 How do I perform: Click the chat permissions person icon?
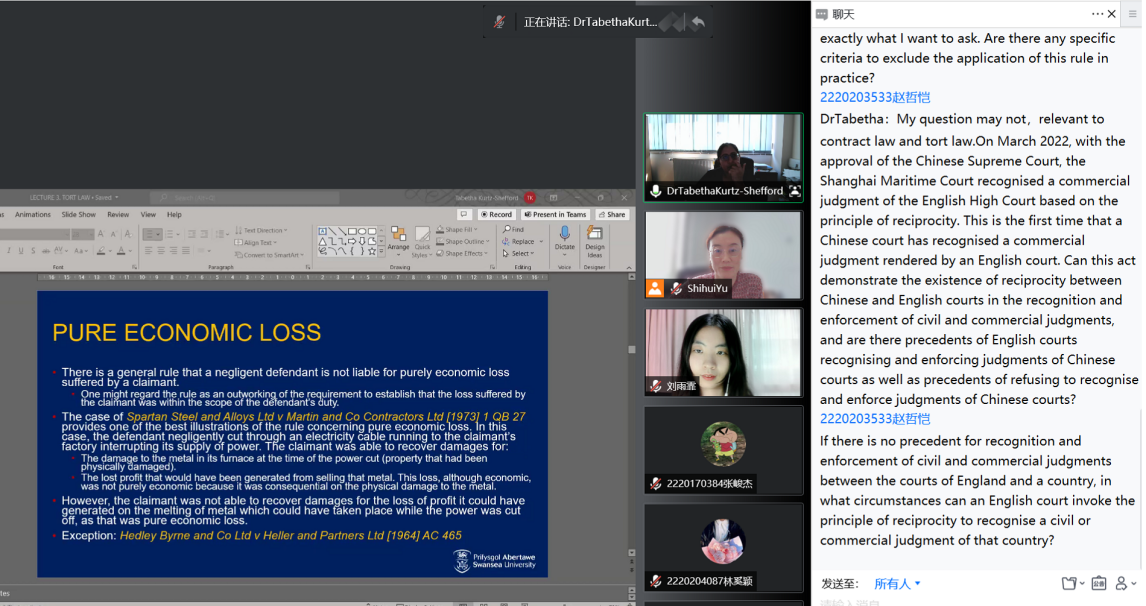(x=1123, y=583)
